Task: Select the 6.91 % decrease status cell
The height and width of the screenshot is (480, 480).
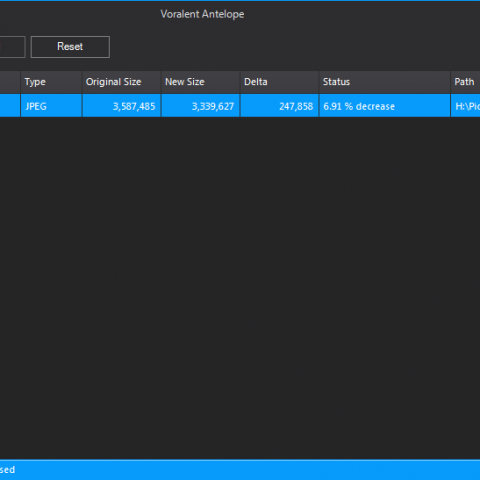Action: tap(385, 106)
